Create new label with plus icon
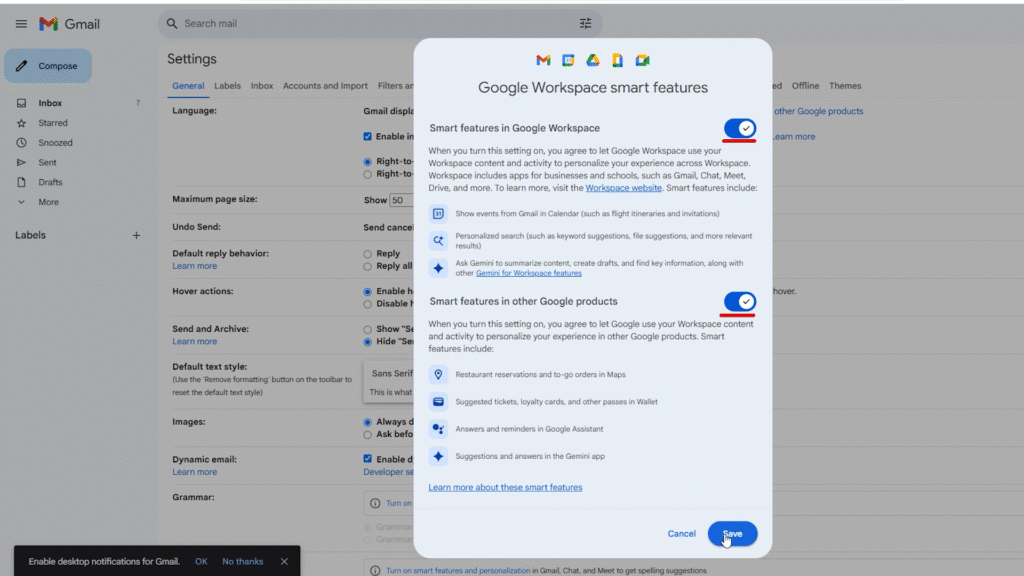 point(137,235)
